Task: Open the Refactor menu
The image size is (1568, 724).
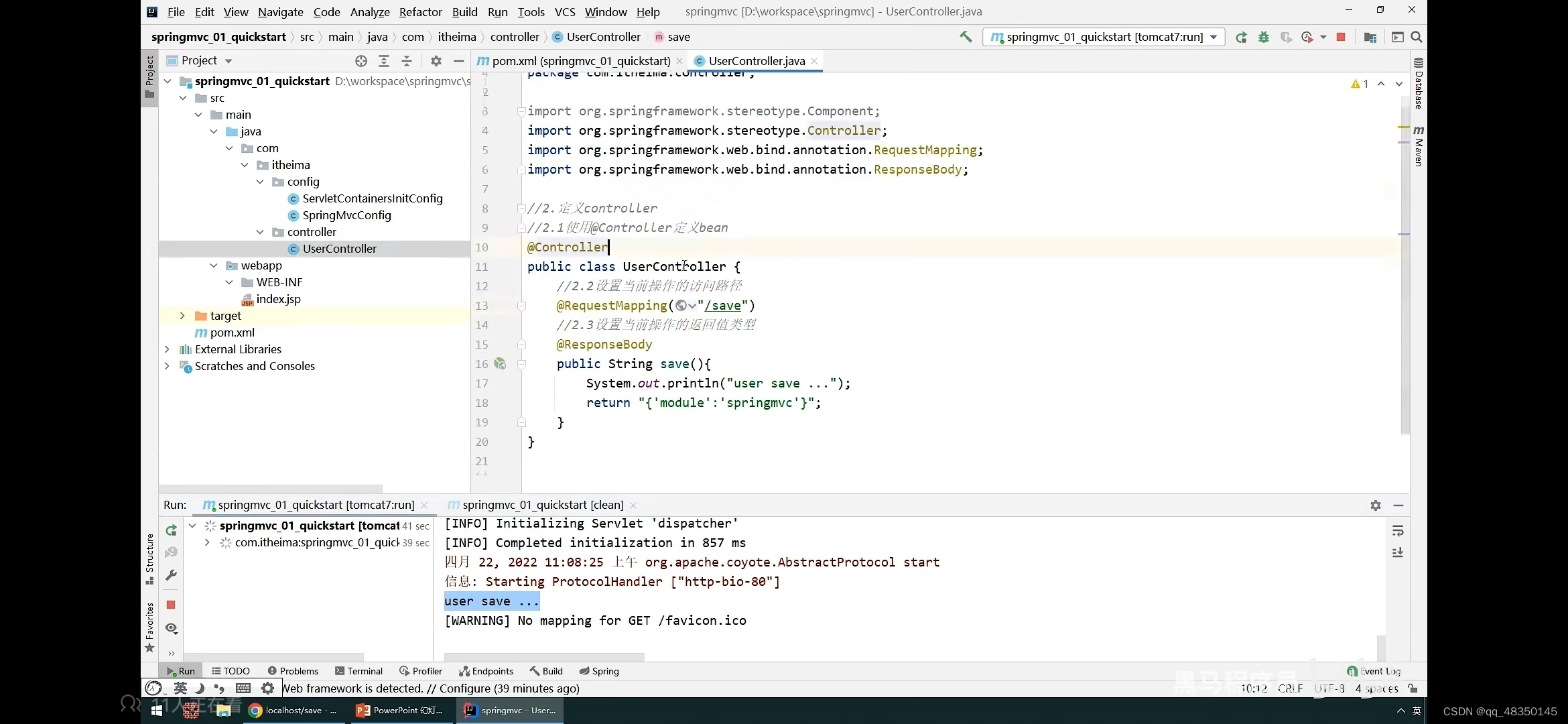Action: (x=420, y=11)
